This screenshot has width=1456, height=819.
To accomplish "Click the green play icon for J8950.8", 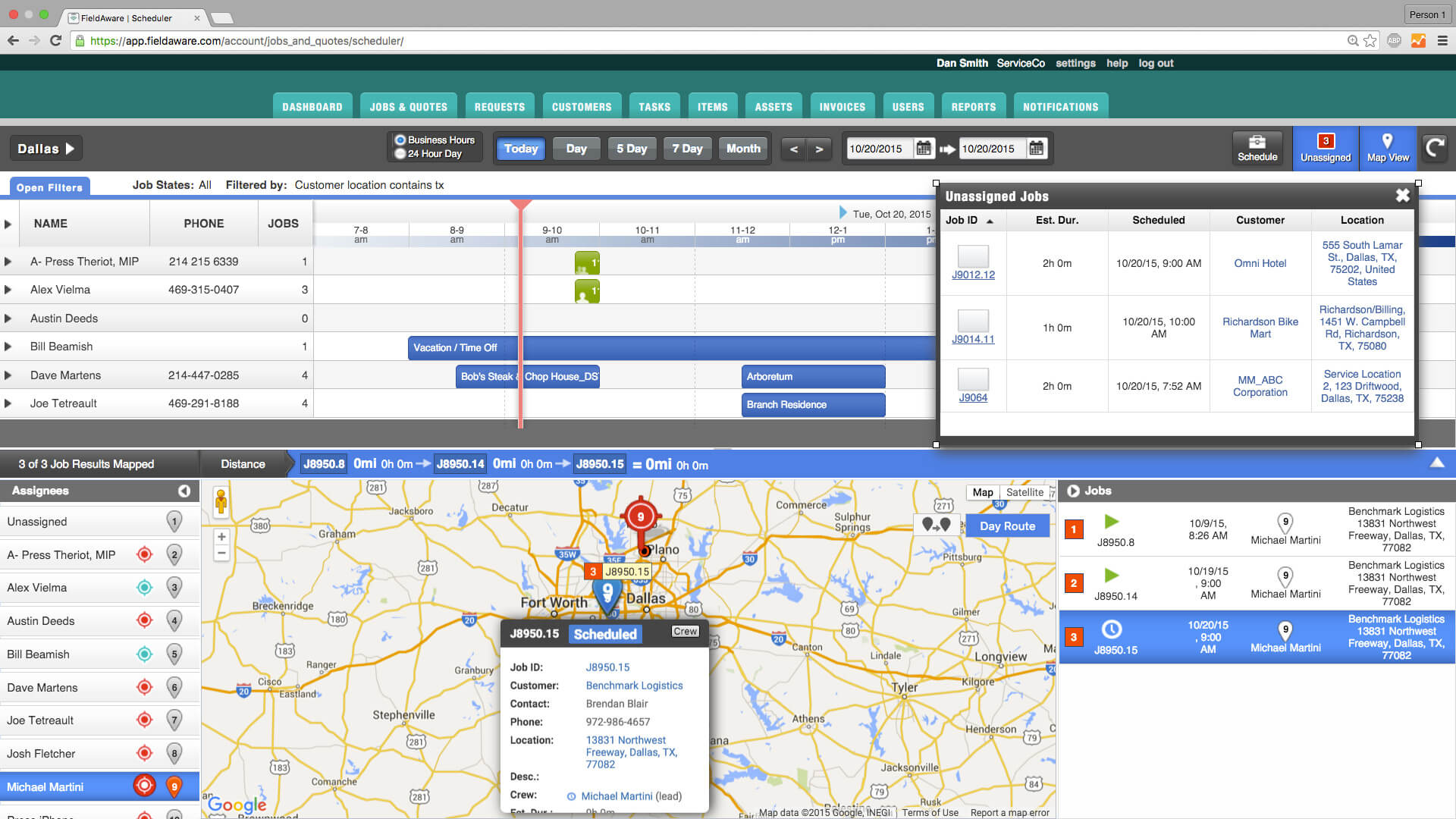I will (x=1112, y=521).
